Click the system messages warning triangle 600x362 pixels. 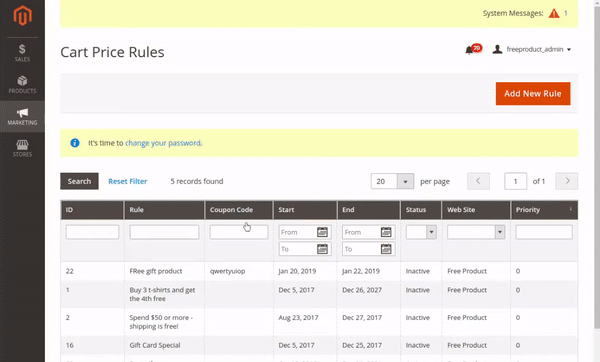554,13
